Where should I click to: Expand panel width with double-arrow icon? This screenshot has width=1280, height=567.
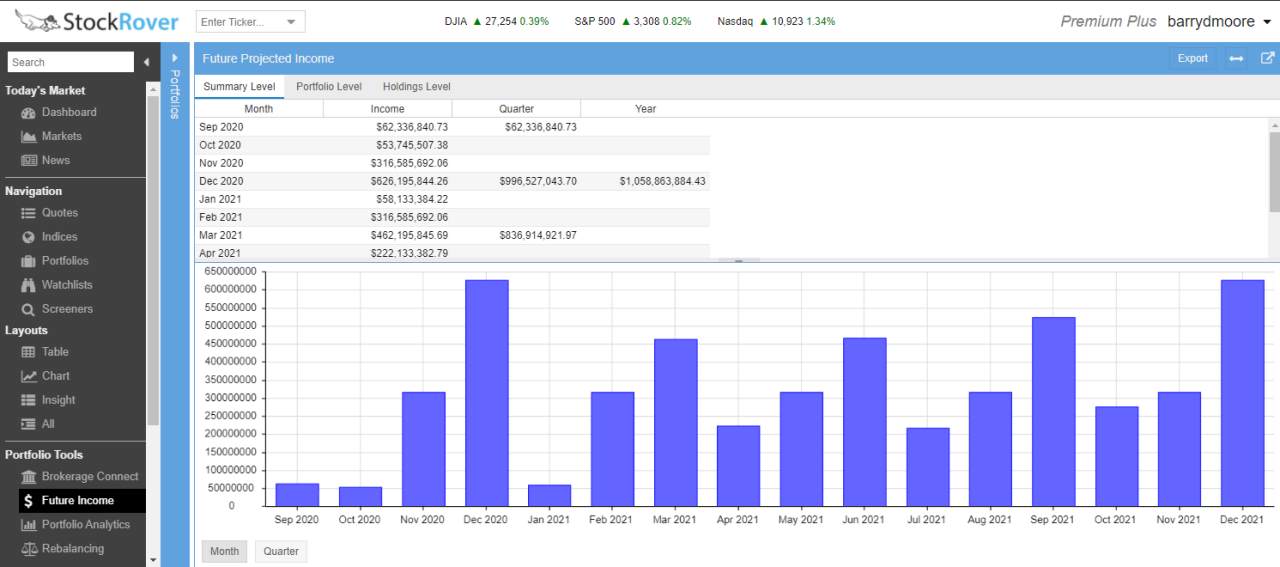1236,58
